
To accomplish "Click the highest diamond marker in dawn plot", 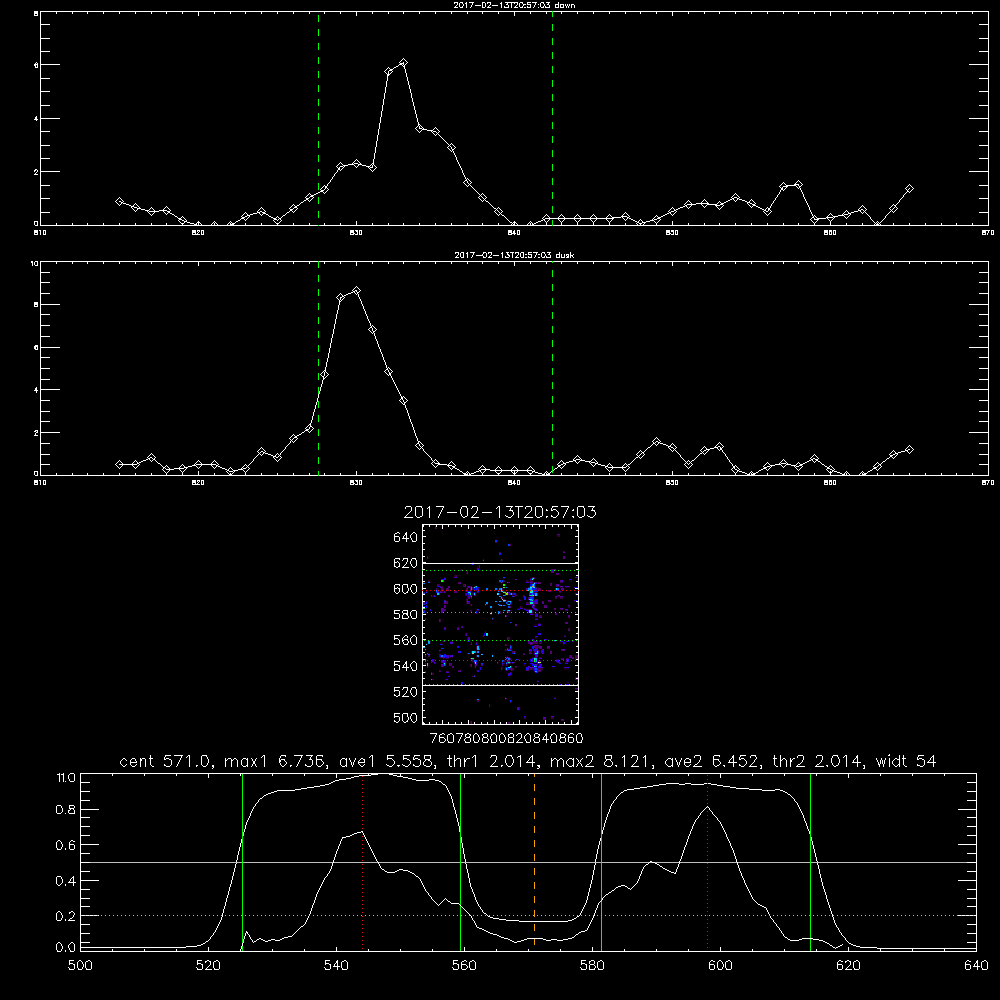I will pyautogui.click(x=403, y=62).
